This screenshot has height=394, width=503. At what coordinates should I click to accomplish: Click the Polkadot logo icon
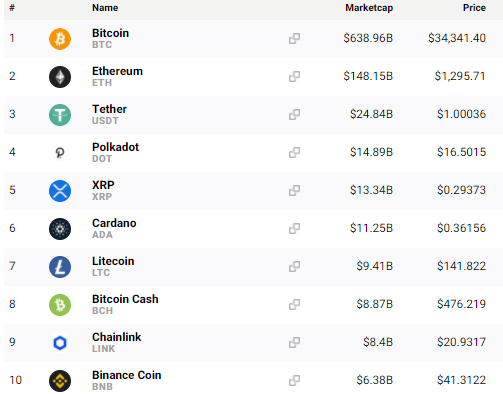(x=60, y=153)
